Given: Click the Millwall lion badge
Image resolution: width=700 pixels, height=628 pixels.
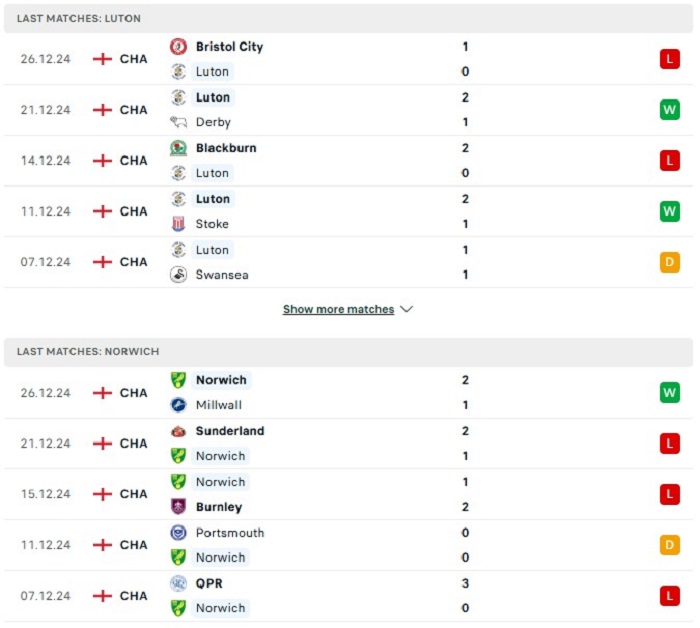Looking at the screenshot, I should click(x=179, y=405).
